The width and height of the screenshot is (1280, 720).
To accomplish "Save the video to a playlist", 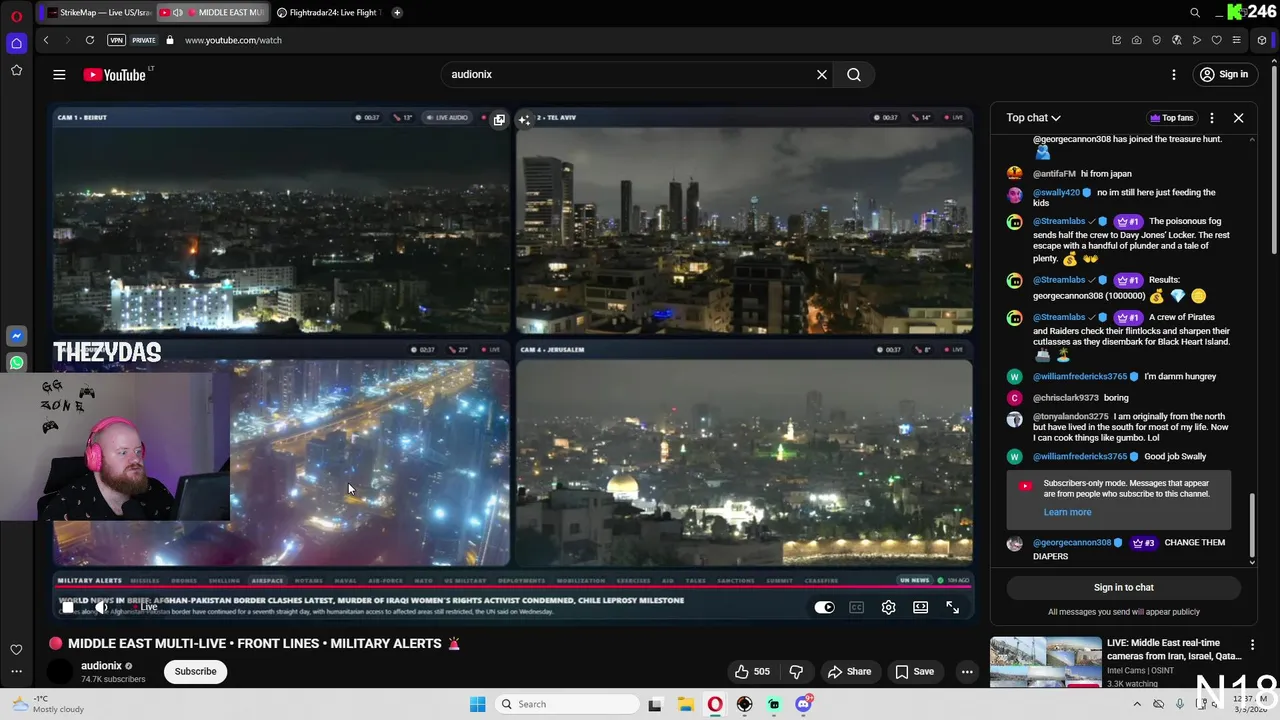I will pyautogui.click(x=914, y=671).
